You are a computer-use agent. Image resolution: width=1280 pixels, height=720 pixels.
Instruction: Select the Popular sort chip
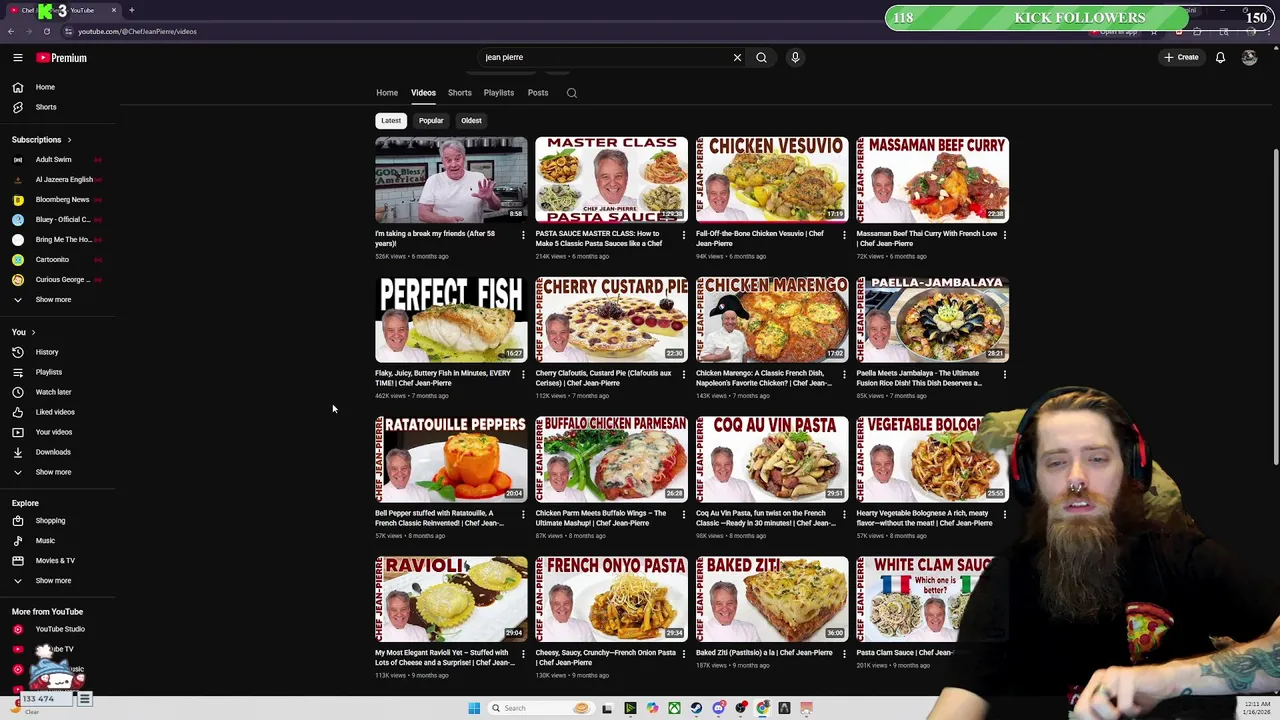[x=431, y=121]
